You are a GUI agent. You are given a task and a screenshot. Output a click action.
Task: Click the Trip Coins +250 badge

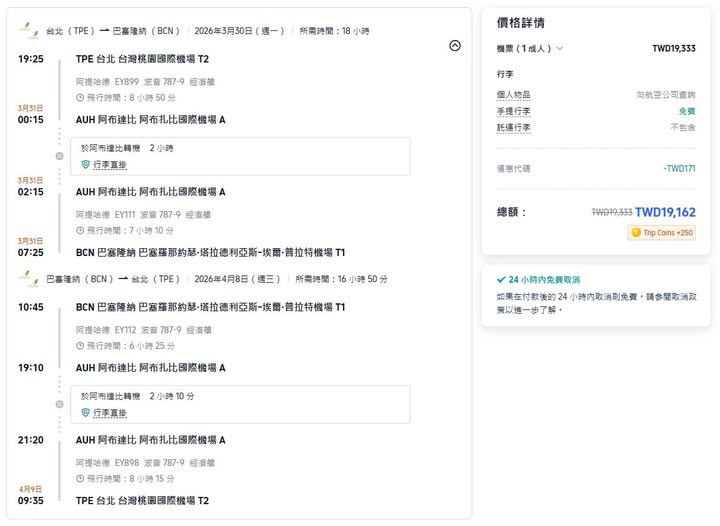[661, 233]
